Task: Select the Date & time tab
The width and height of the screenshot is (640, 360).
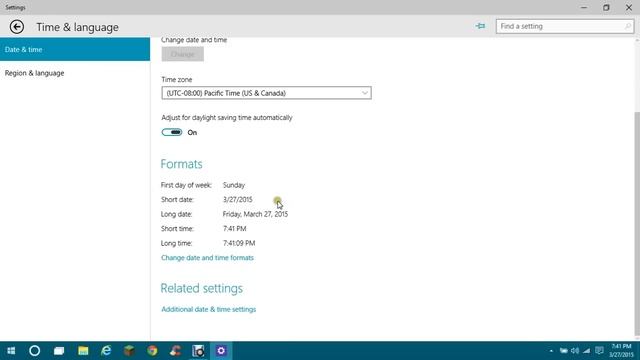Action: coord(75,49)
